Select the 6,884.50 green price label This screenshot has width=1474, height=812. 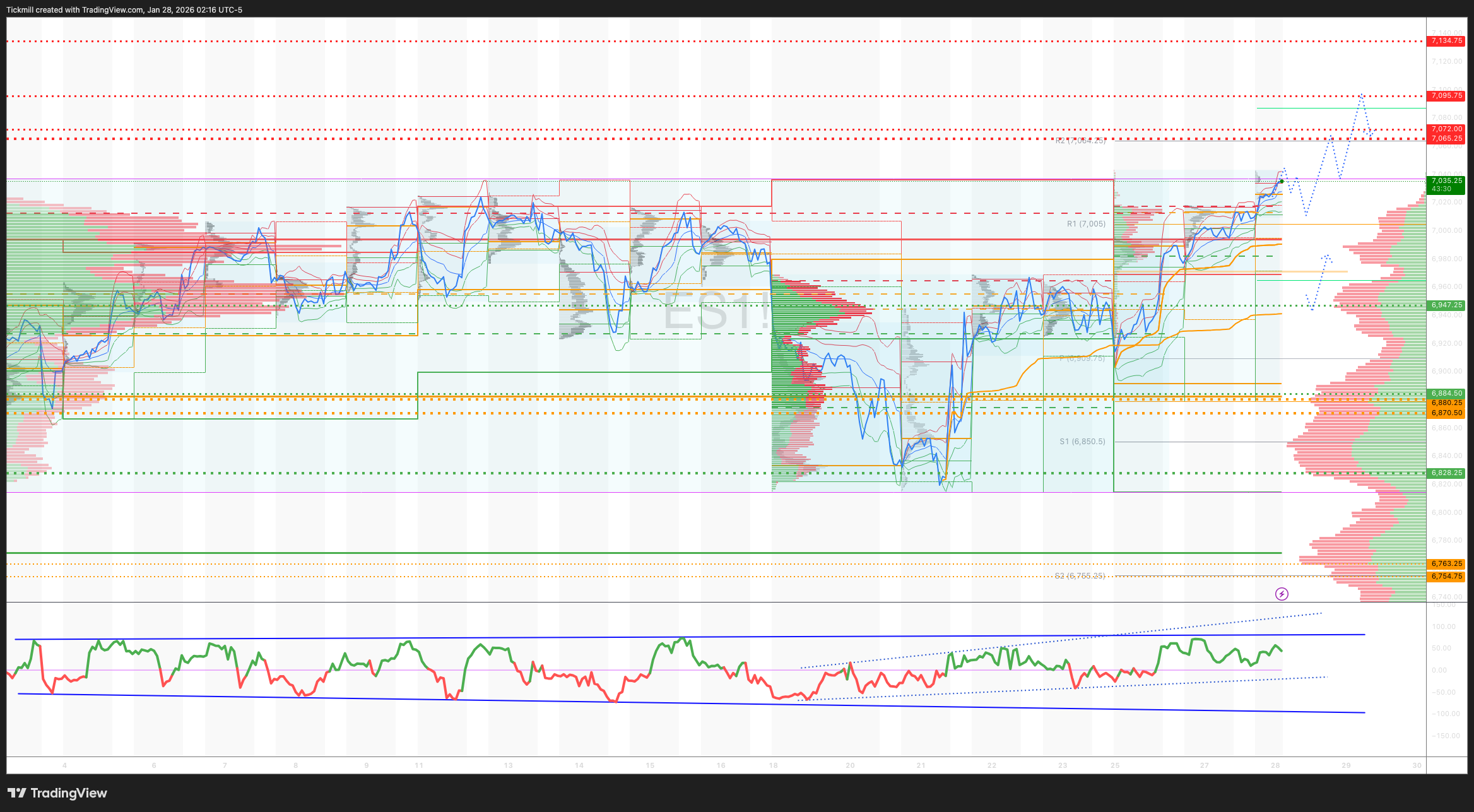point(1446,394)
